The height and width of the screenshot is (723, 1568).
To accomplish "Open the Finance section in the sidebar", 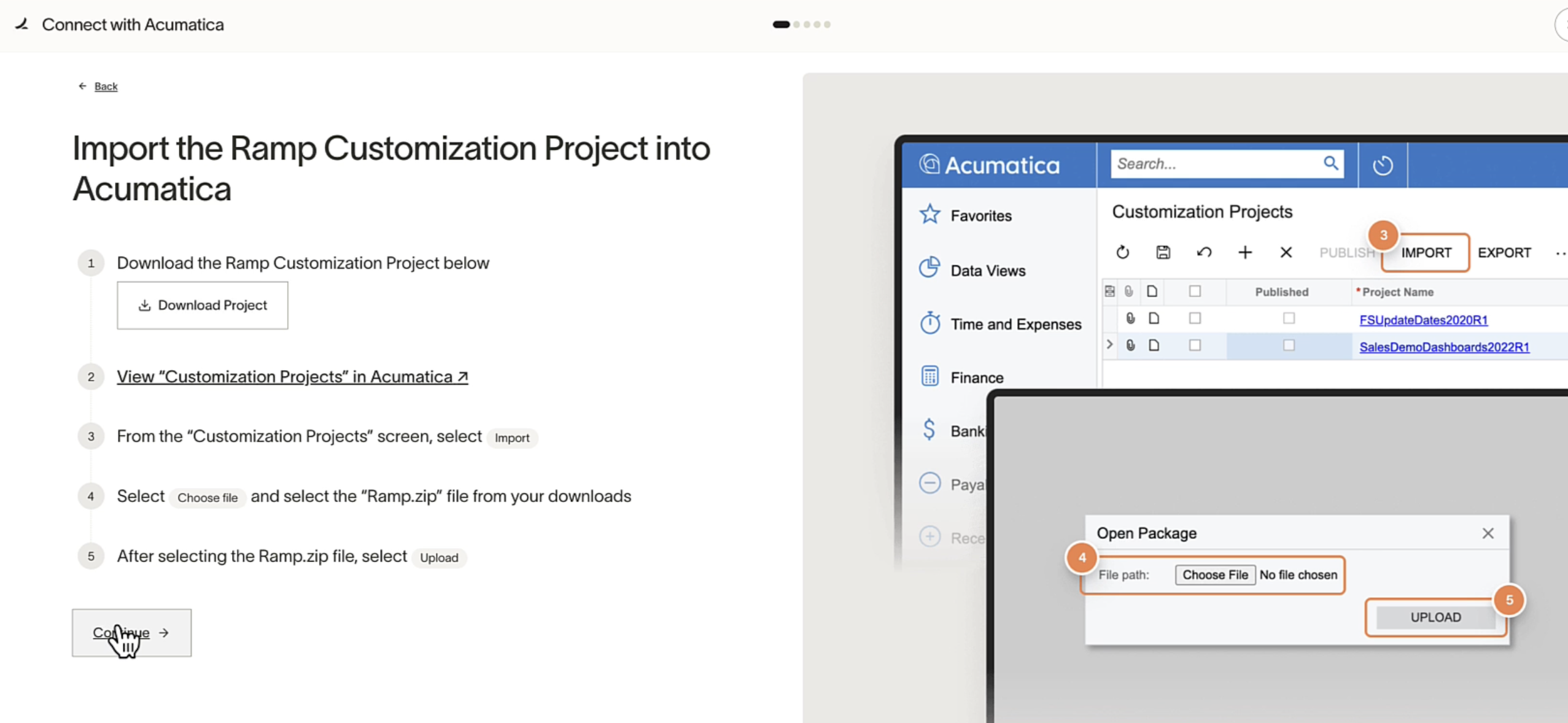I will click(930, 376).
